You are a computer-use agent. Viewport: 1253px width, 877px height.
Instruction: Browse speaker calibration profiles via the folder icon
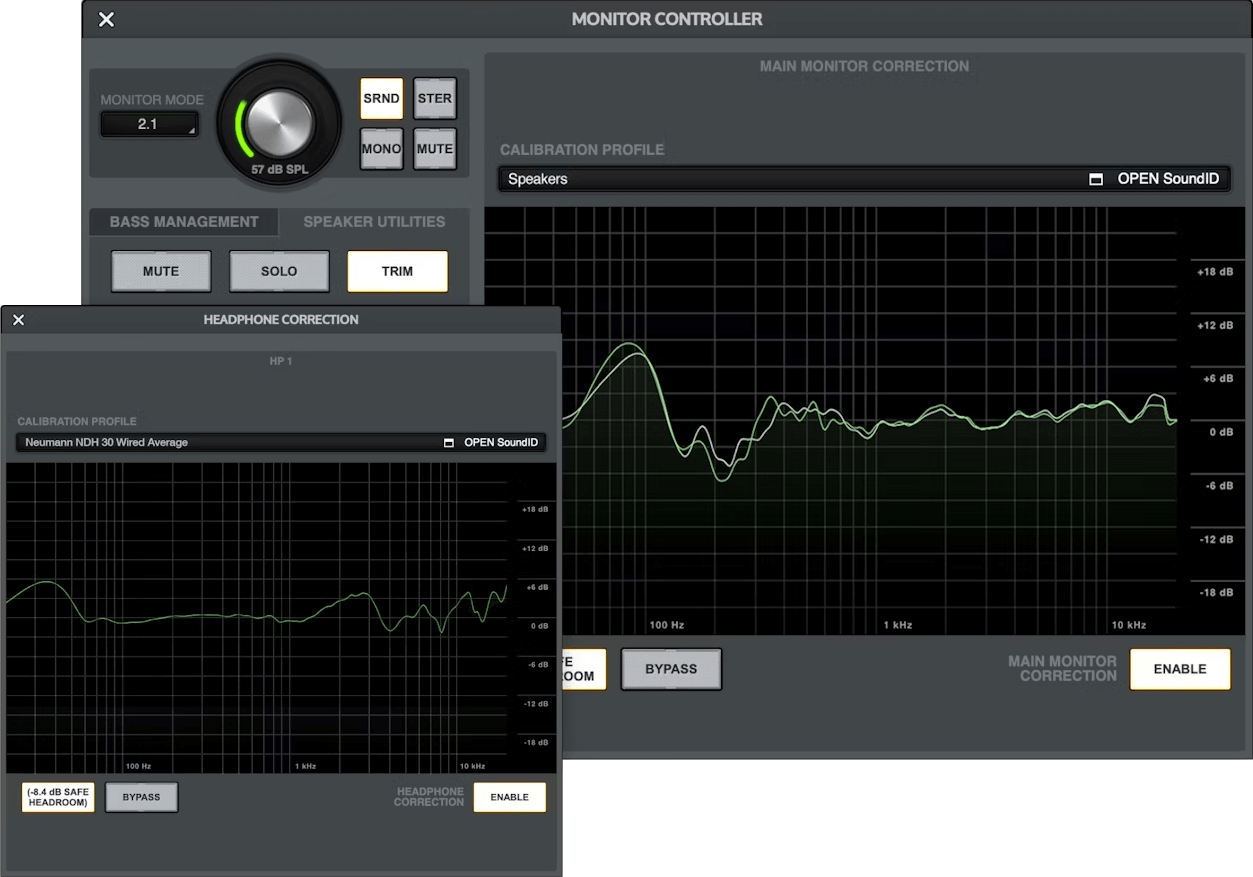[x=1095, y=178]
